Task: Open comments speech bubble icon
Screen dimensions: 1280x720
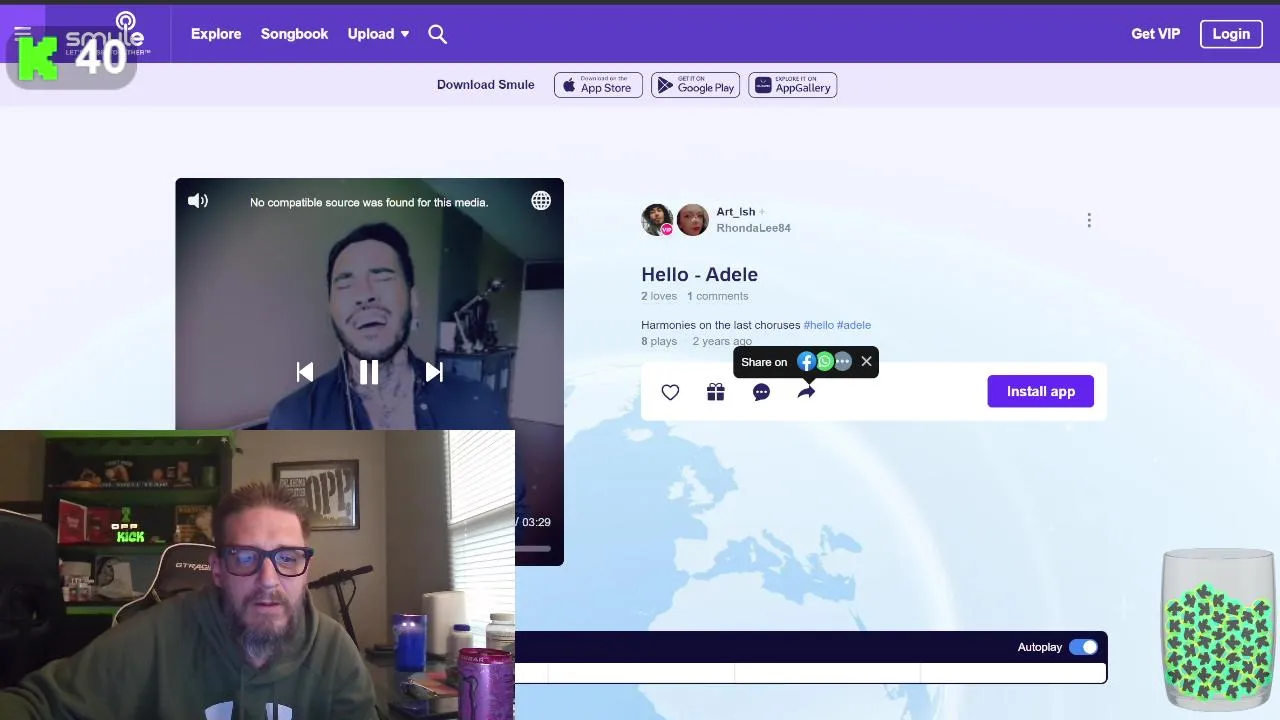Action: coord(761,392)
